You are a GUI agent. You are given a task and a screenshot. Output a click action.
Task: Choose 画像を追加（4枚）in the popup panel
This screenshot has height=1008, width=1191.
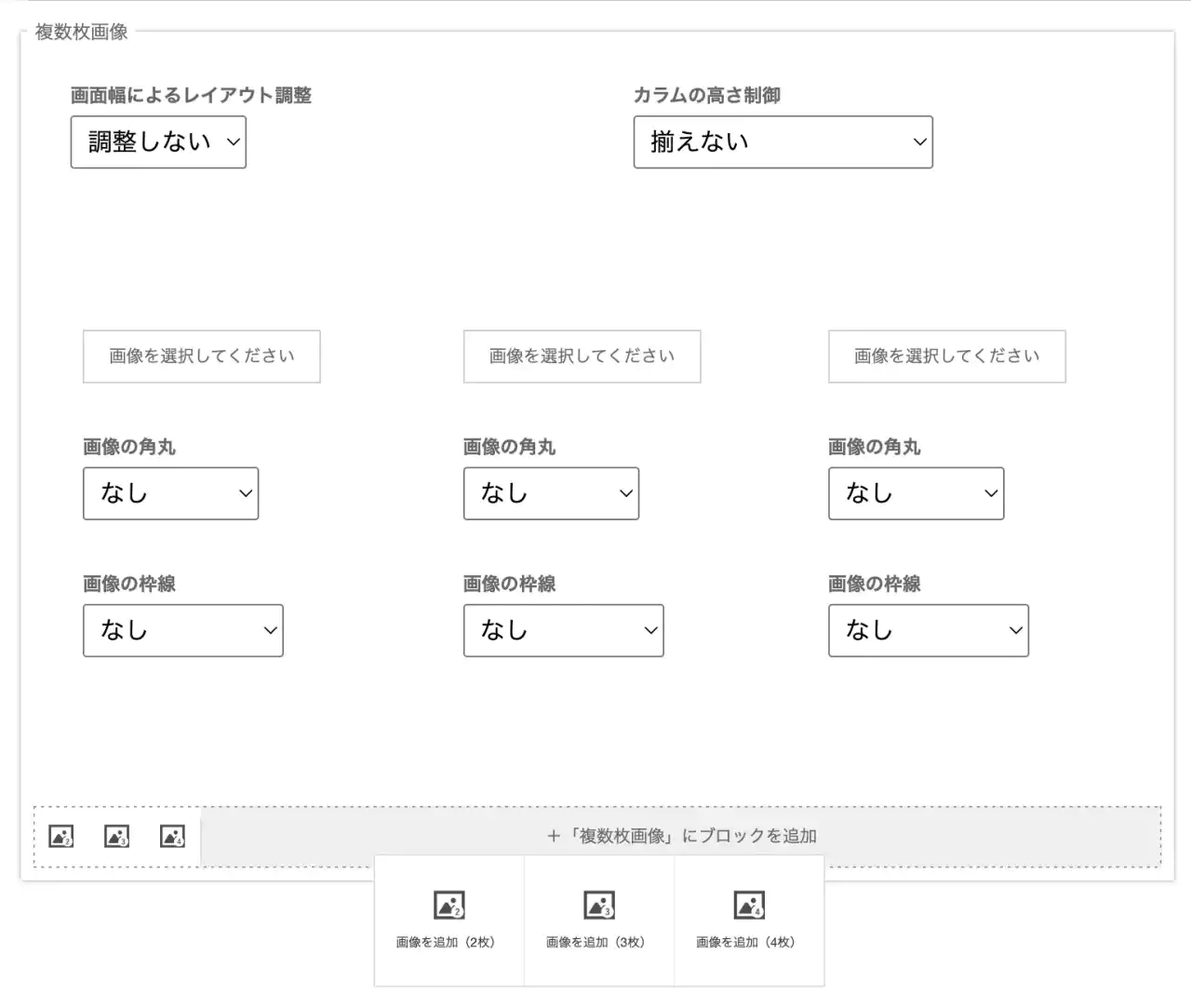coord(749,920)
